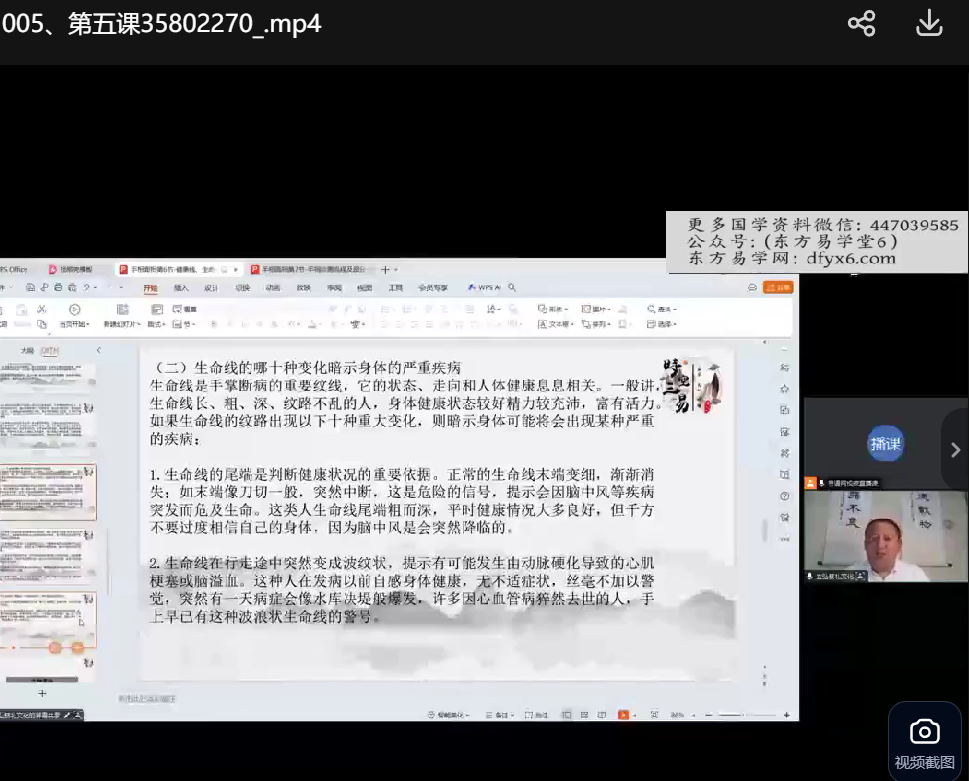Click the orange share button in WPS

pyautogui.click(x=777, y=288)
